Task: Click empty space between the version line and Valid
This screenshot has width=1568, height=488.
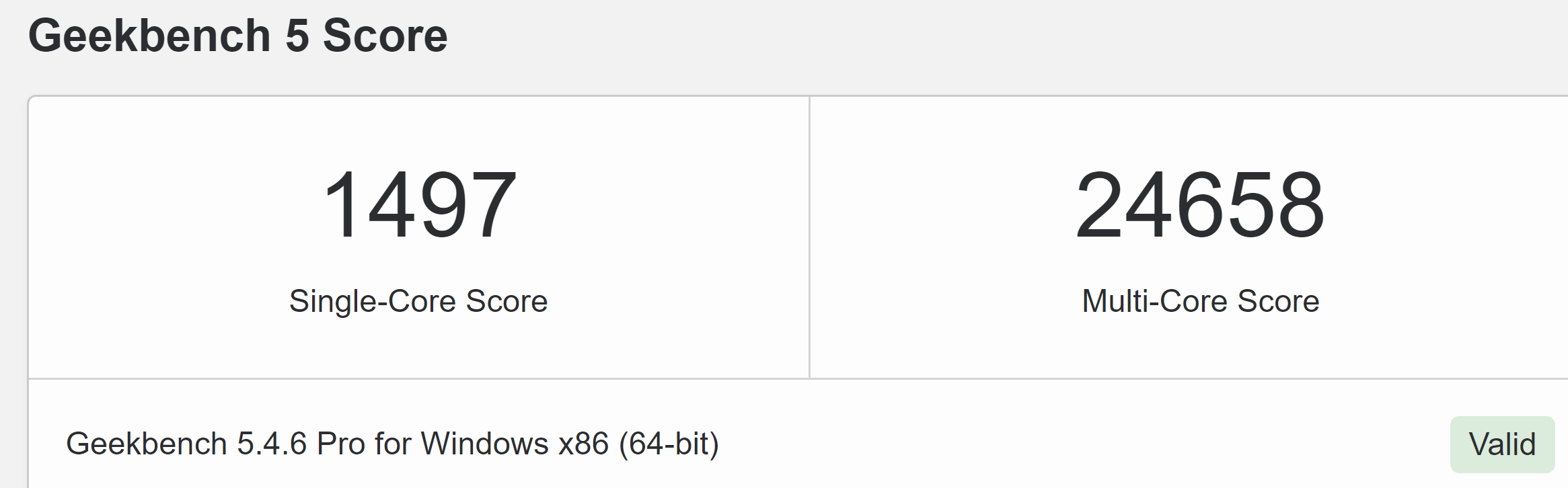Action: point(1076,444)
